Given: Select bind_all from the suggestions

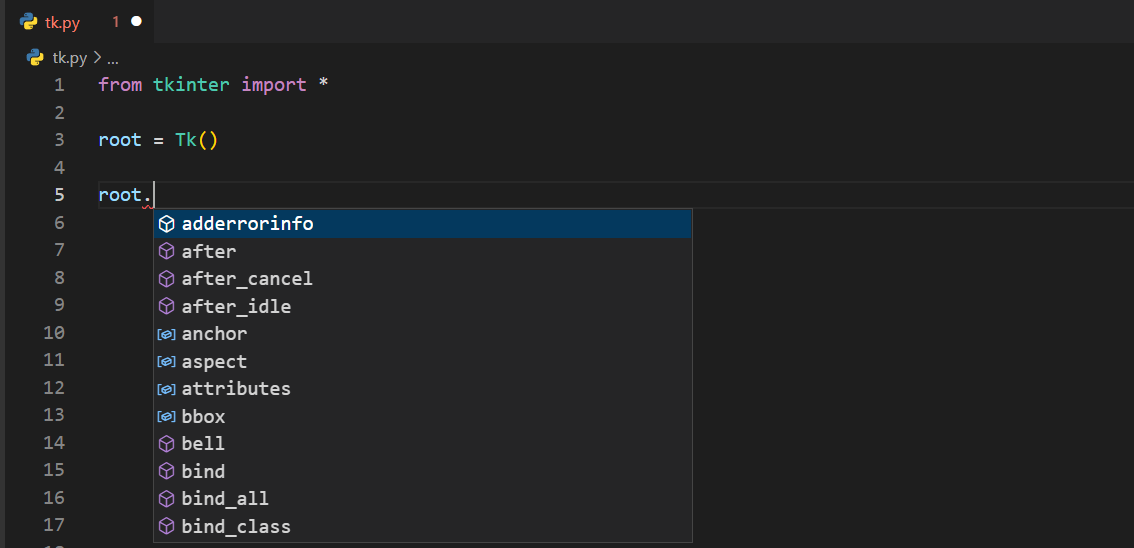Looking at the screenshot, I should (x=225, y=499).
